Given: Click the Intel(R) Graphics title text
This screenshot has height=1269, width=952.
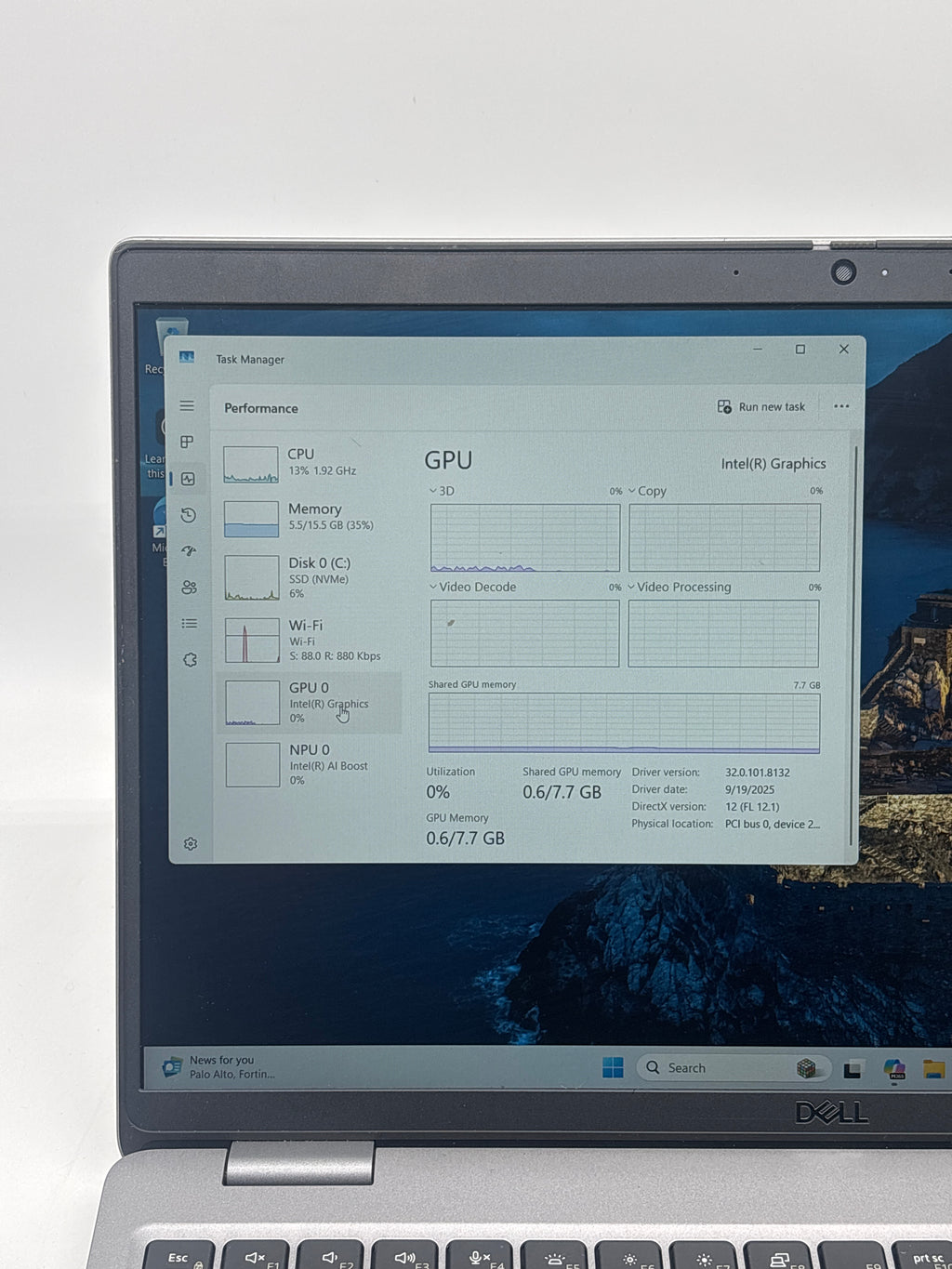Looking at the screenshot, I should (773, 463).
